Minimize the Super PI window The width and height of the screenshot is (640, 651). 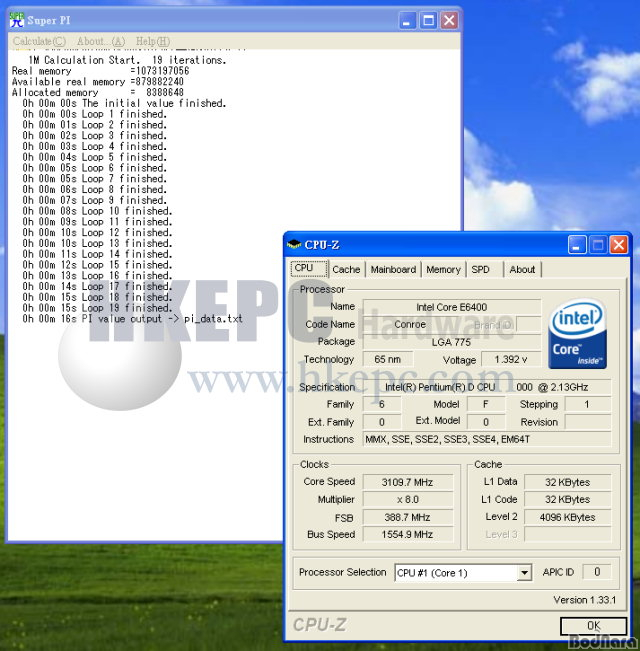pos(407,20)
